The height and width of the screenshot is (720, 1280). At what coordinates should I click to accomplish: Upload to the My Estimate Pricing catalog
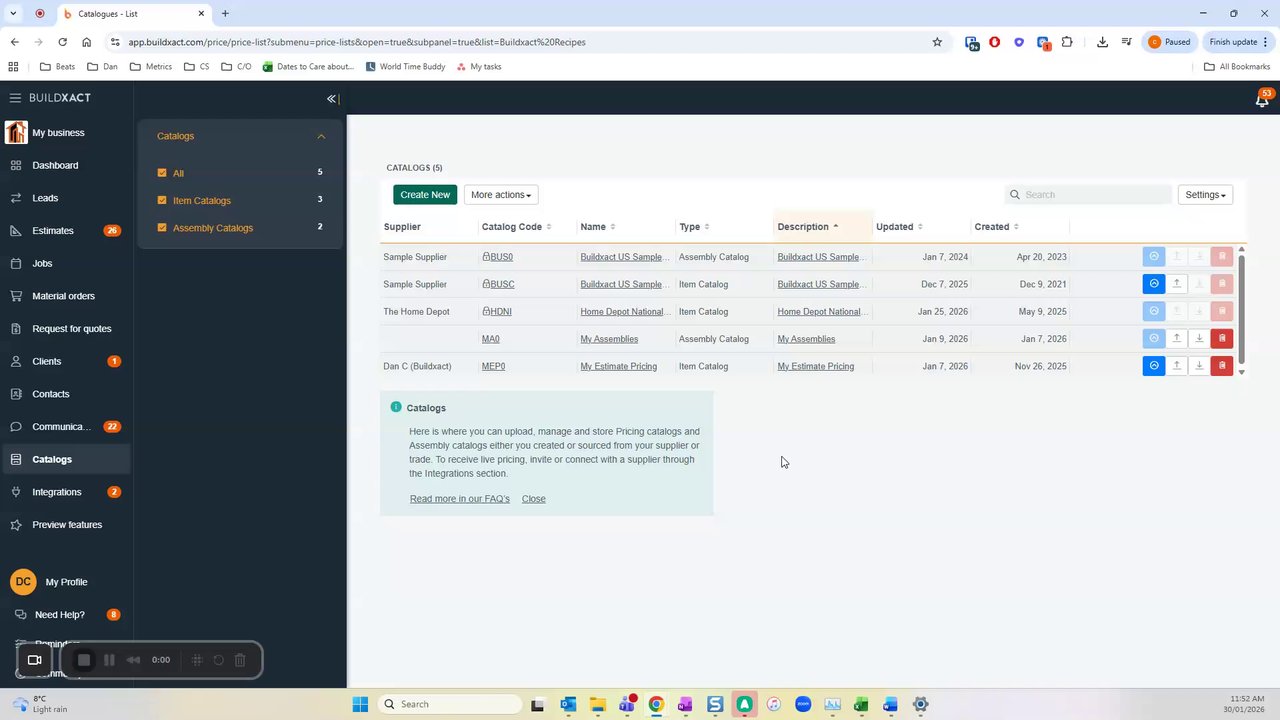(x=1177, y=366)
